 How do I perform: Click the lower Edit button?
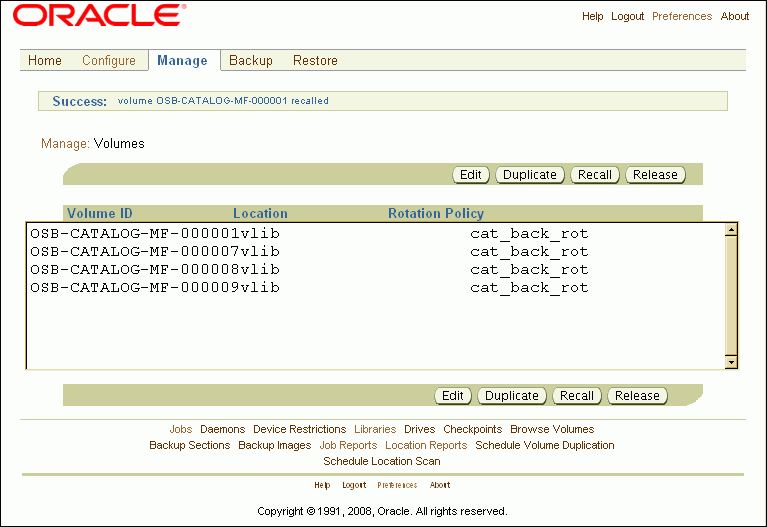click(x=452, y=395)
